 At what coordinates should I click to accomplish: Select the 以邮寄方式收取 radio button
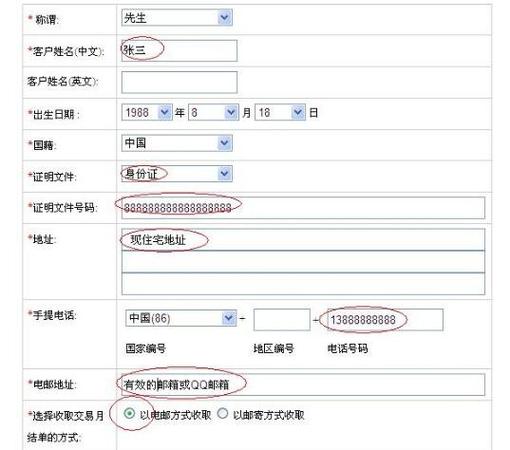pos(222,414)
